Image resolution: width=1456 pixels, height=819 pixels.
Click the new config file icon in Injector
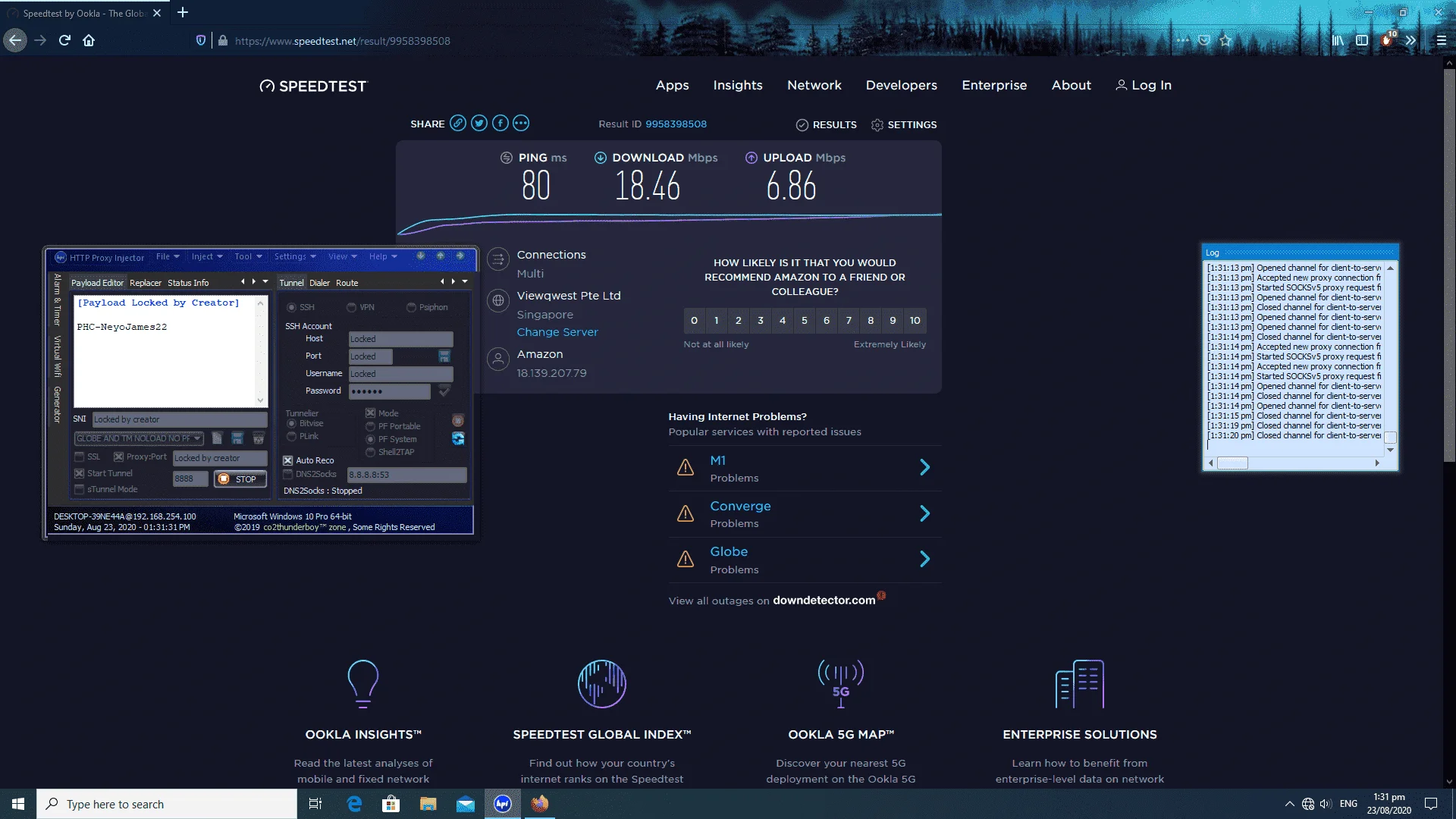[217, 438]
